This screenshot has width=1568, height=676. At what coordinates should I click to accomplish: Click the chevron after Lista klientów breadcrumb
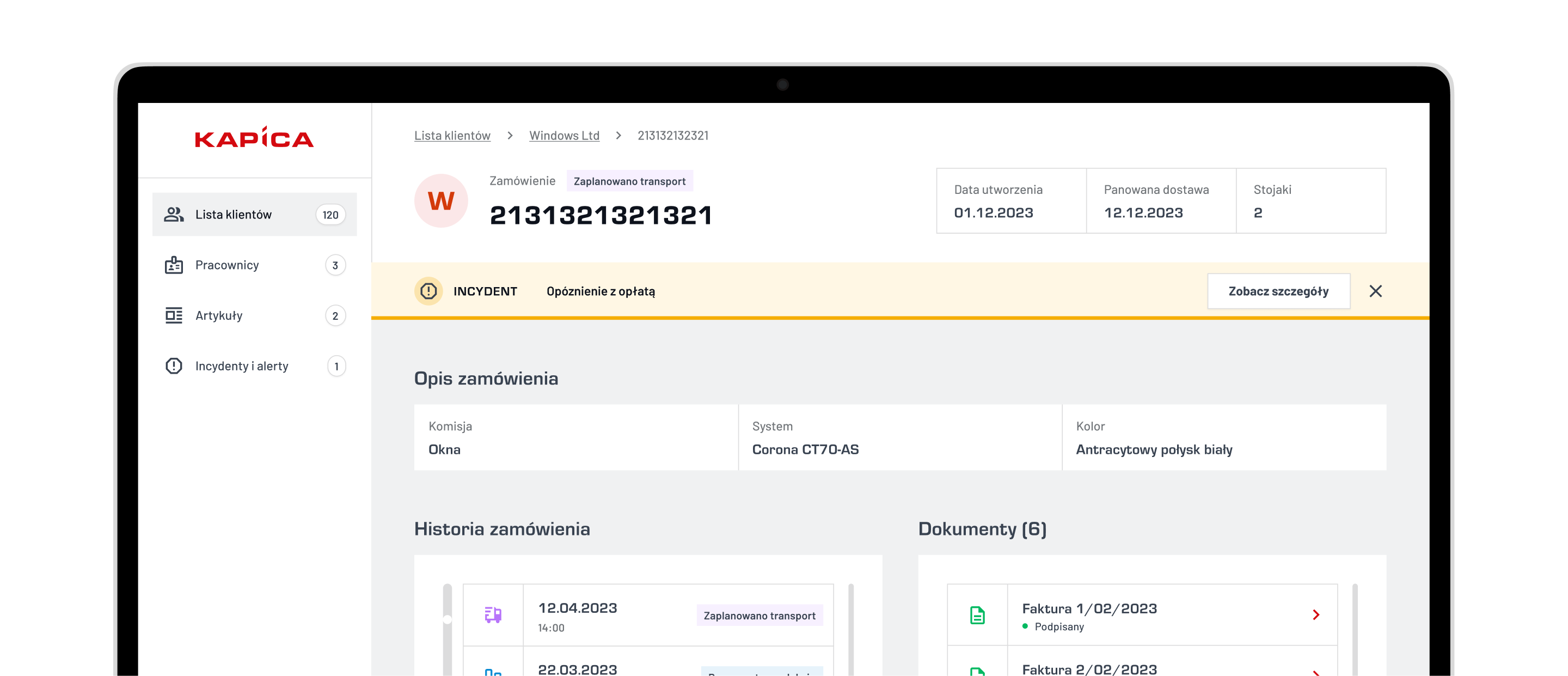click(x=510, y=135)
